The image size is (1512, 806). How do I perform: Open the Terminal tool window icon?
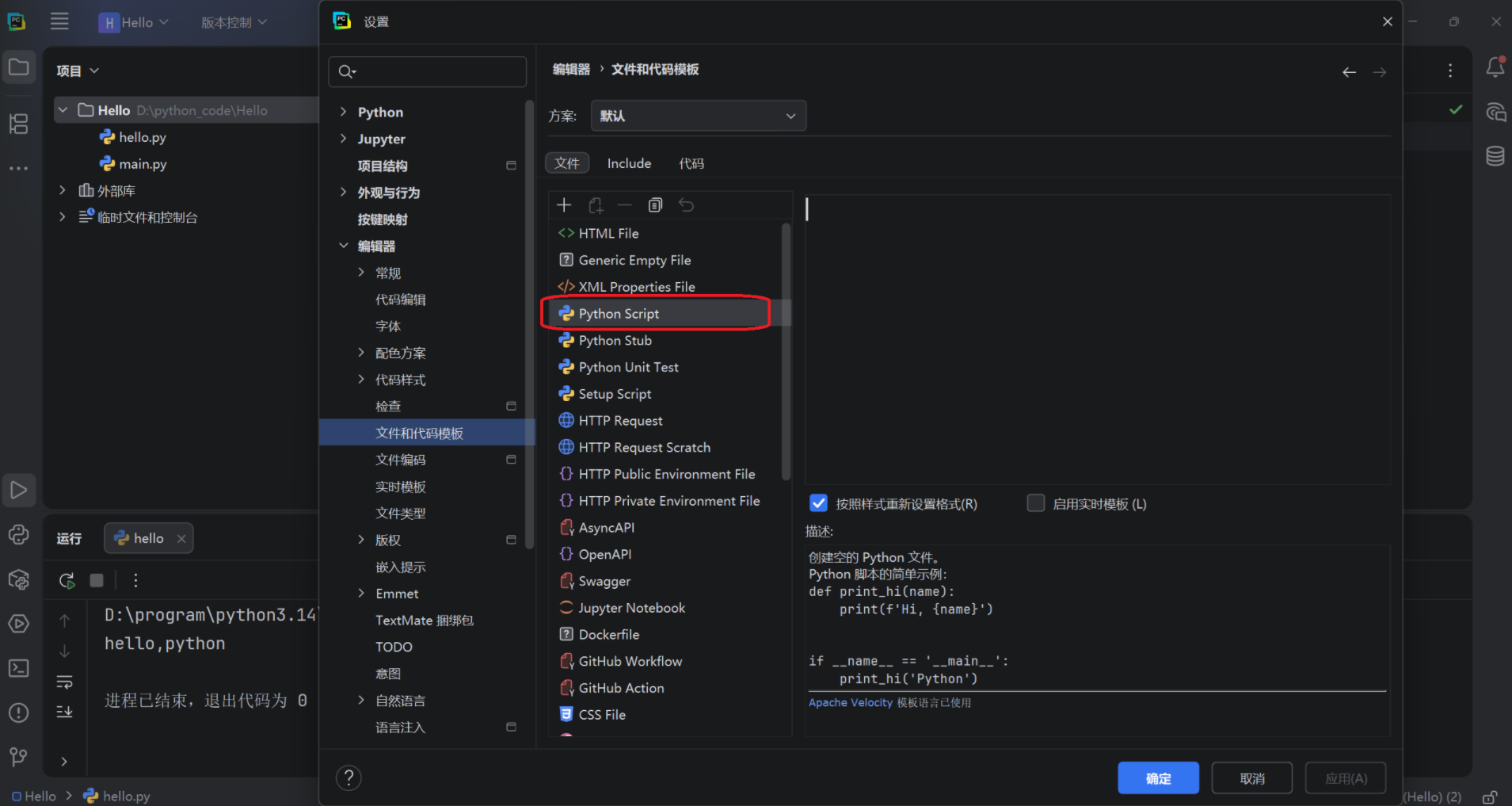18,668
